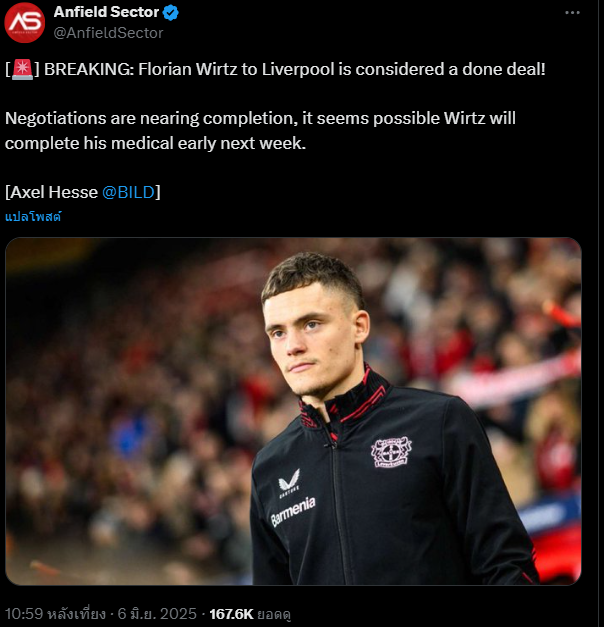604x627 pixels.
Task: Open the three-dot more options menu
Action: click(572, 13)
